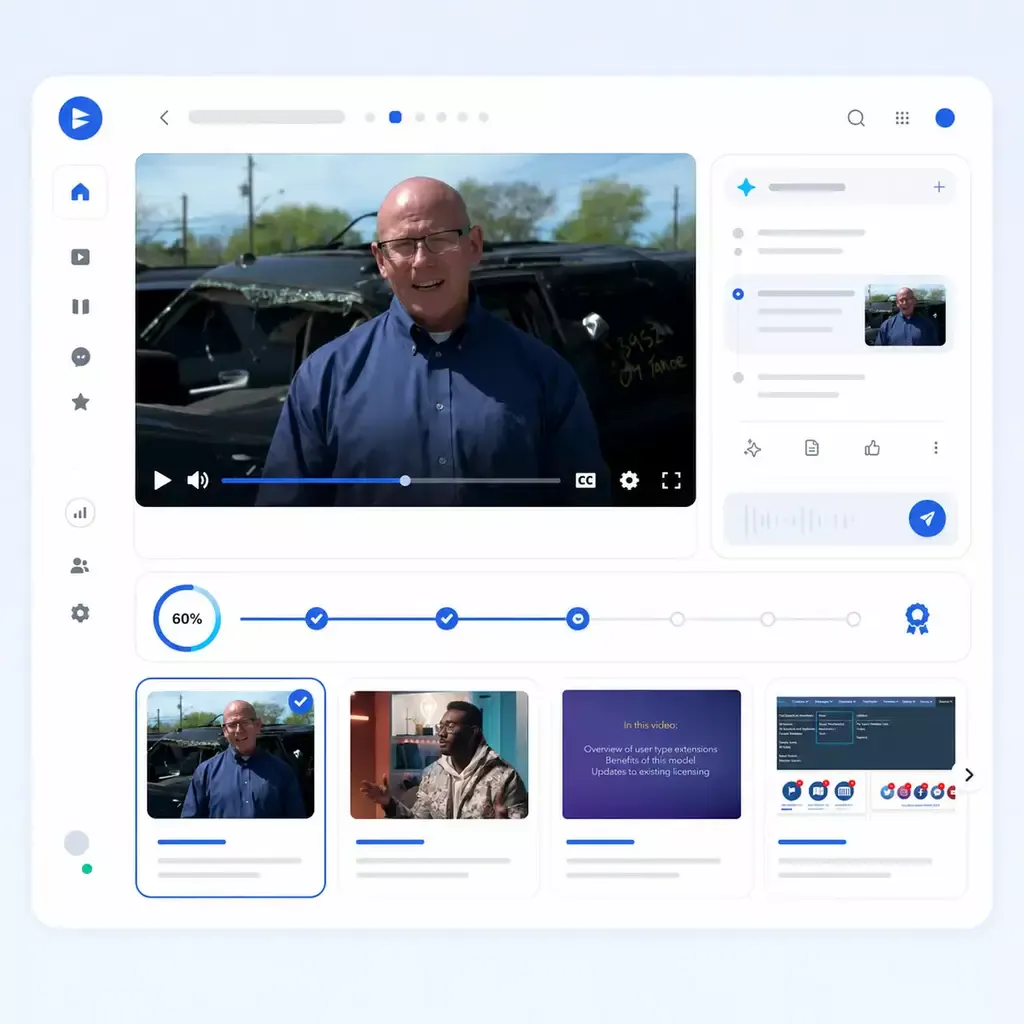1024x1024 pixels.
Task: Click the fifth empty progress step
Action: (x=768, y=619)
